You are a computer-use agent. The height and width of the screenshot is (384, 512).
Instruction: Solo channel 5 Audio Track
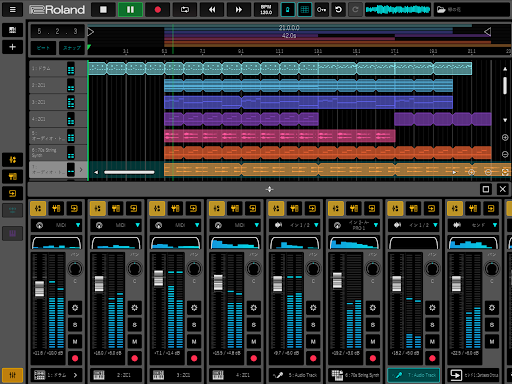pyautogui.click(x=313, y=325)
